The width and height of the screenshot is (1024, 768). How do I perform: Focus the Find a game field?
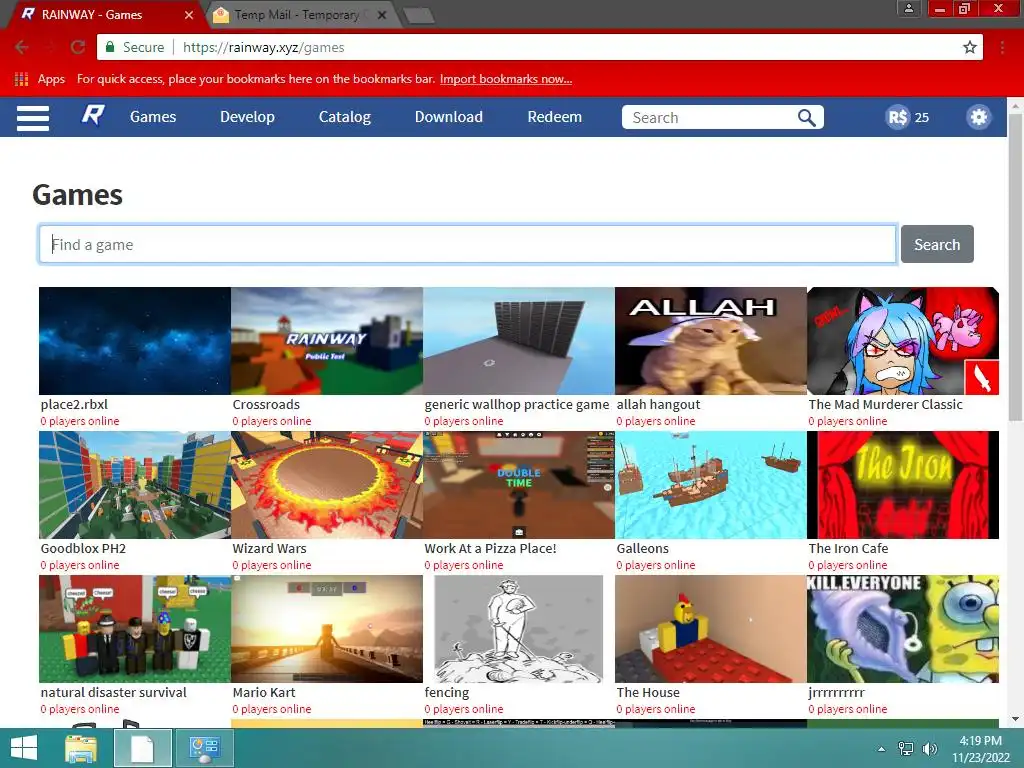[x=468, y=244]
